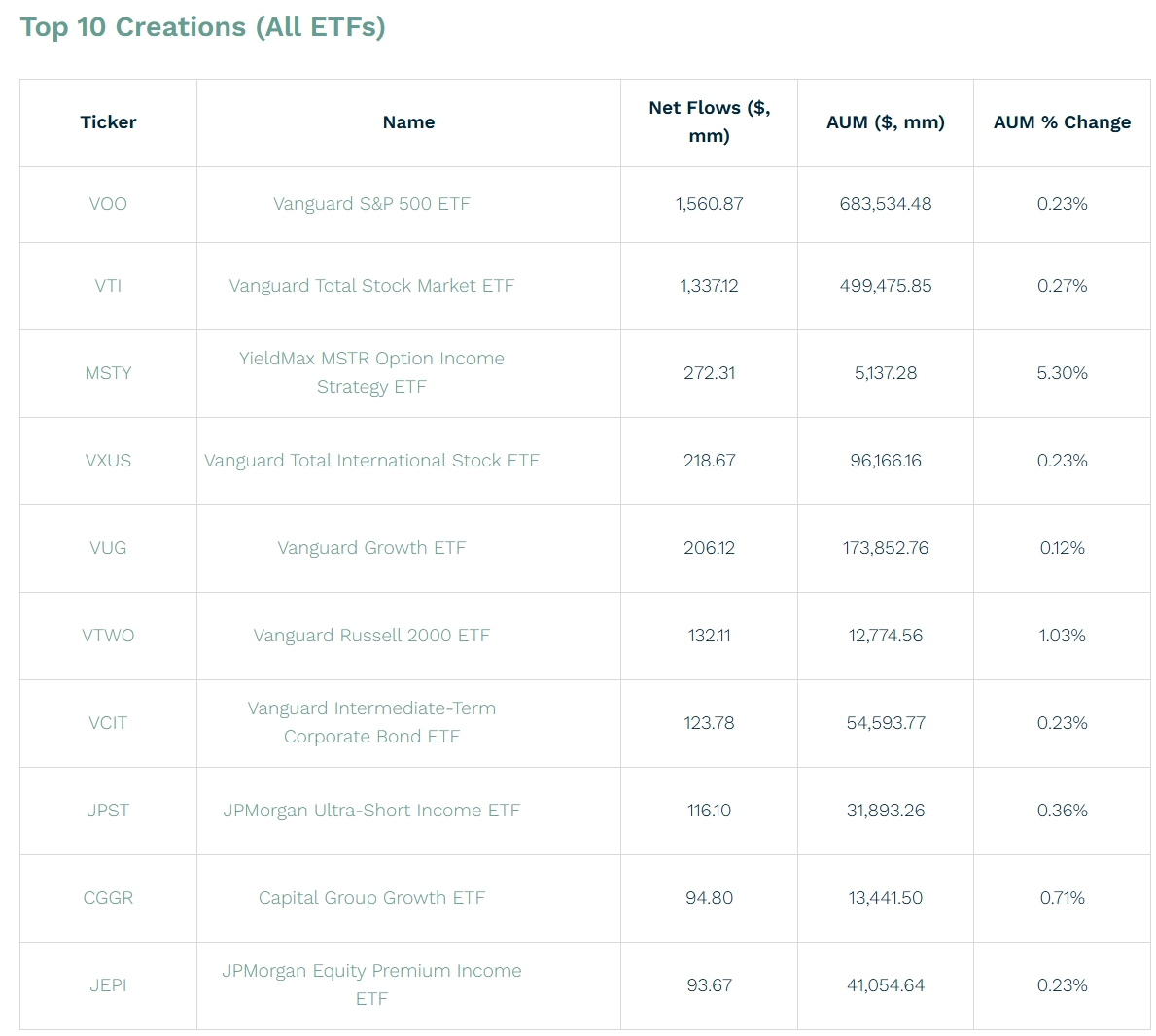Click the Vanguard S&P 500 ETF link
This screenshot has width=1156, height=1036.
pyautogui.click(x=371, y=204)
